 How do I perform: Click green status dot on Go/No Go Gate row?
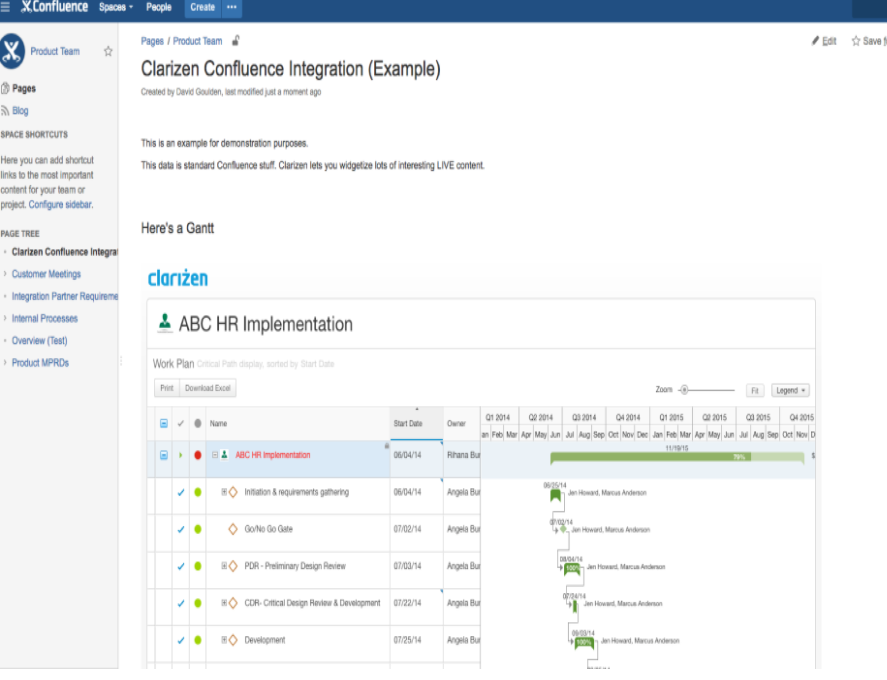point(197,530)
